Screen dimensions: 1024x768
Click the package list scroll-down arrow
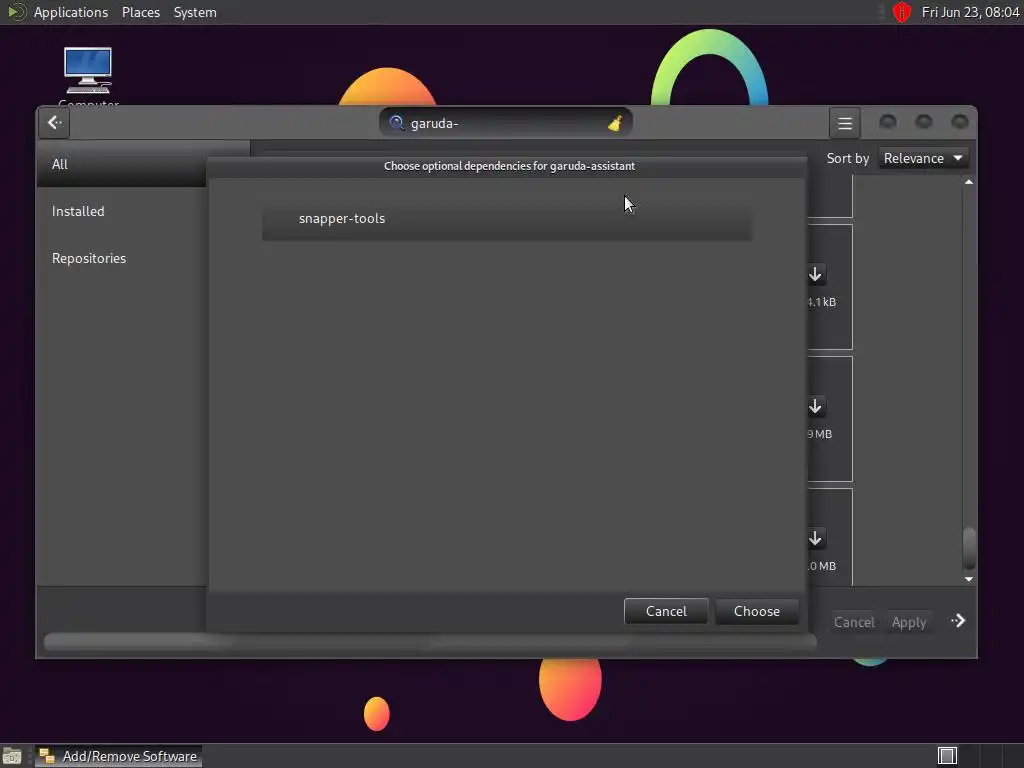[x=969, y=579]
